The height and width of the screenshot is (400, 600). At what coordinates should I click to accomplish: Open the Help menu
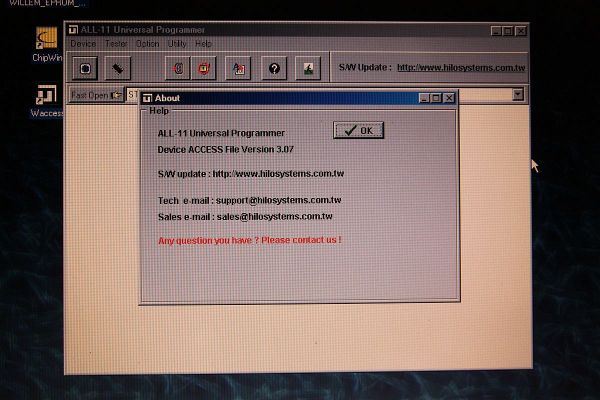[203, 44]
